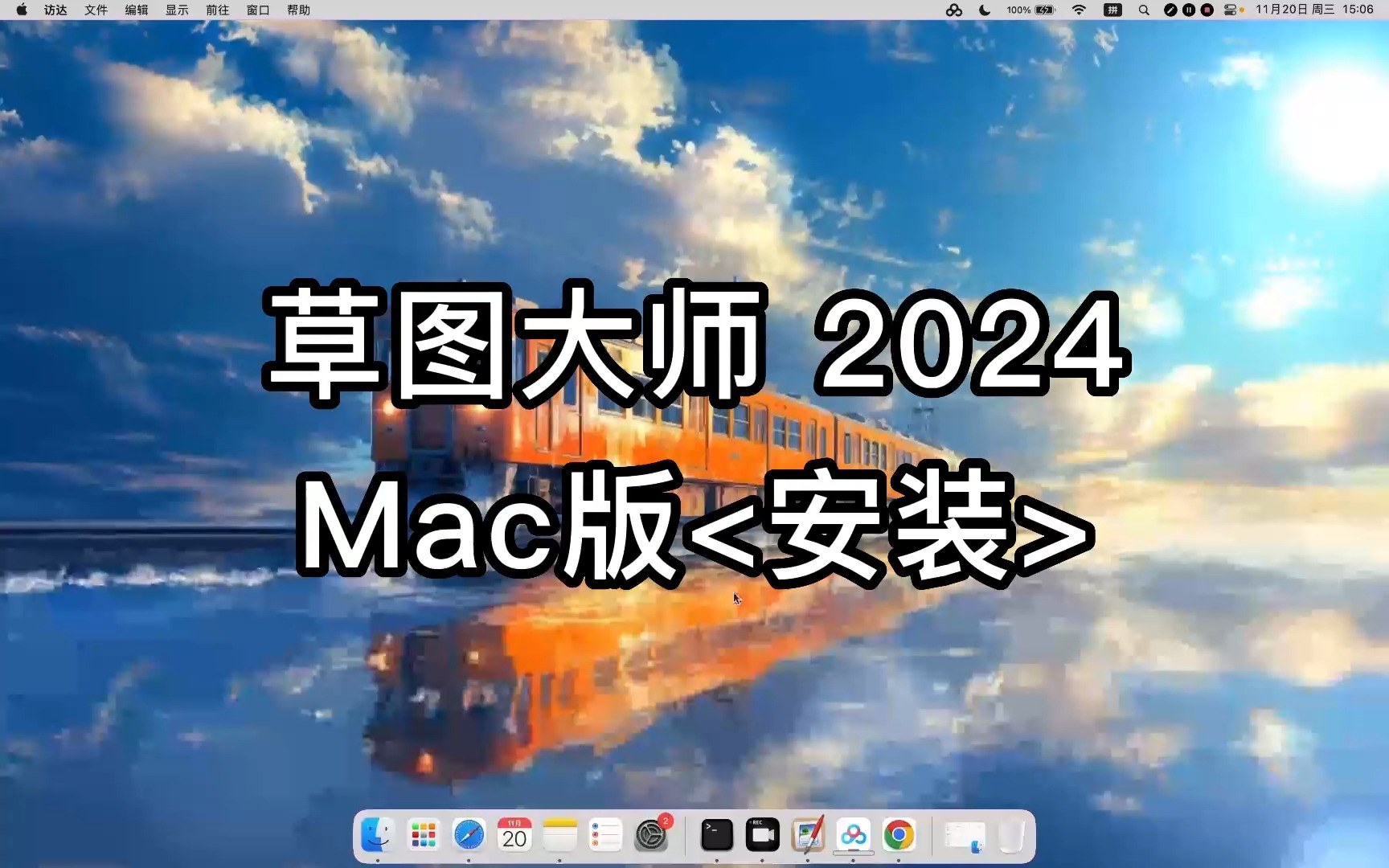Open Baidu NetDisk from the Dock
The height and width of the screenshot is (868, 1389).
point(853,836)
